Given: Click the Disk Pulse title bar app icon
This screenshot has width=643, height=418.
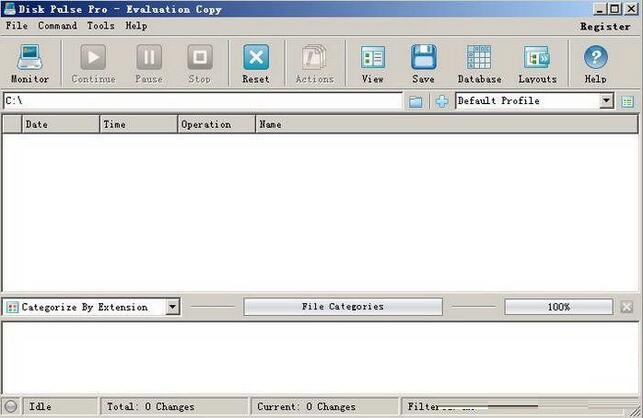Looking at the screenshot, I should [9, 9].
